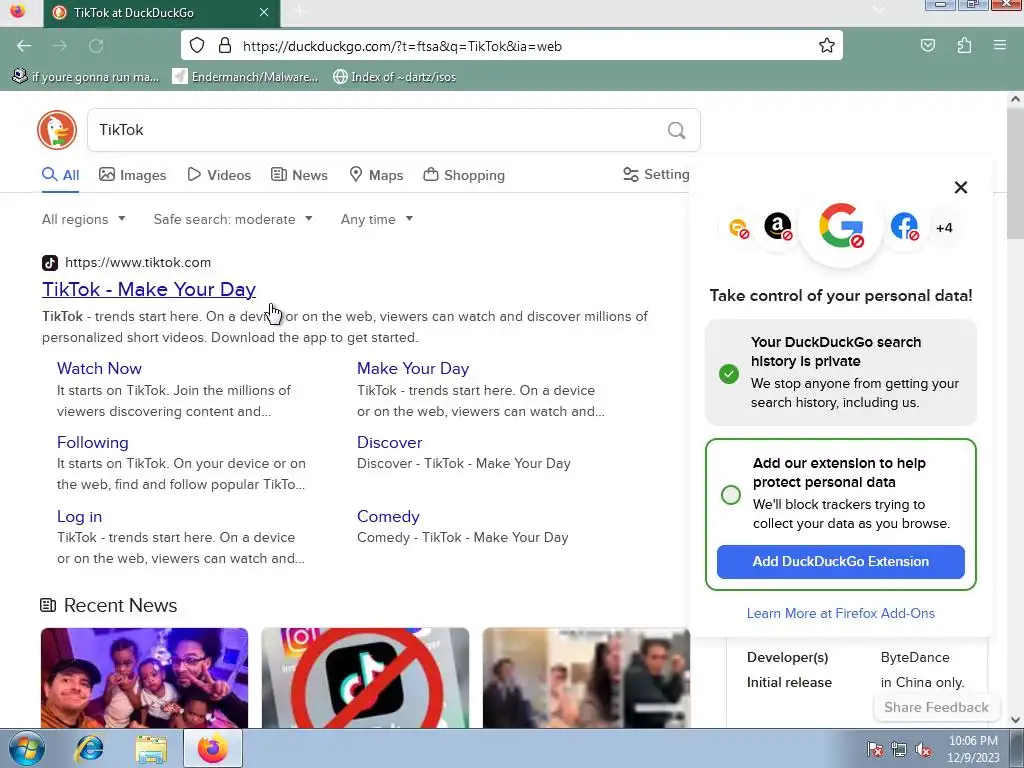This screenshot has height=768, width=1024.
Task: Open the Index of ~dartz/isos bookmark
Action: coord(394,76)
